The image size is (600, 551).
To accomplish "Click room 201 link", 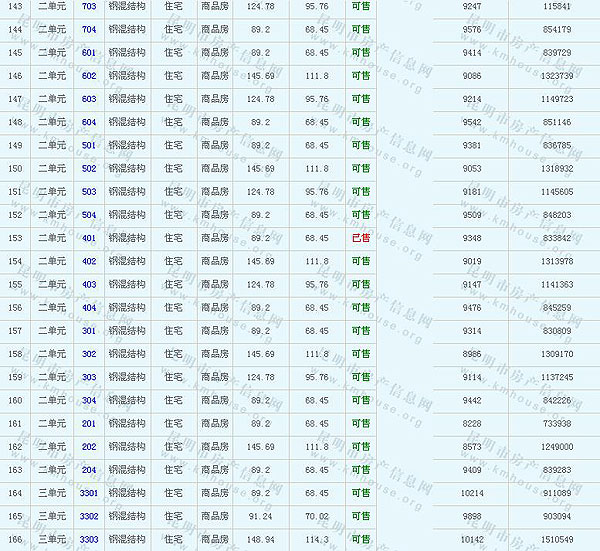I will (x=89, y=423).
